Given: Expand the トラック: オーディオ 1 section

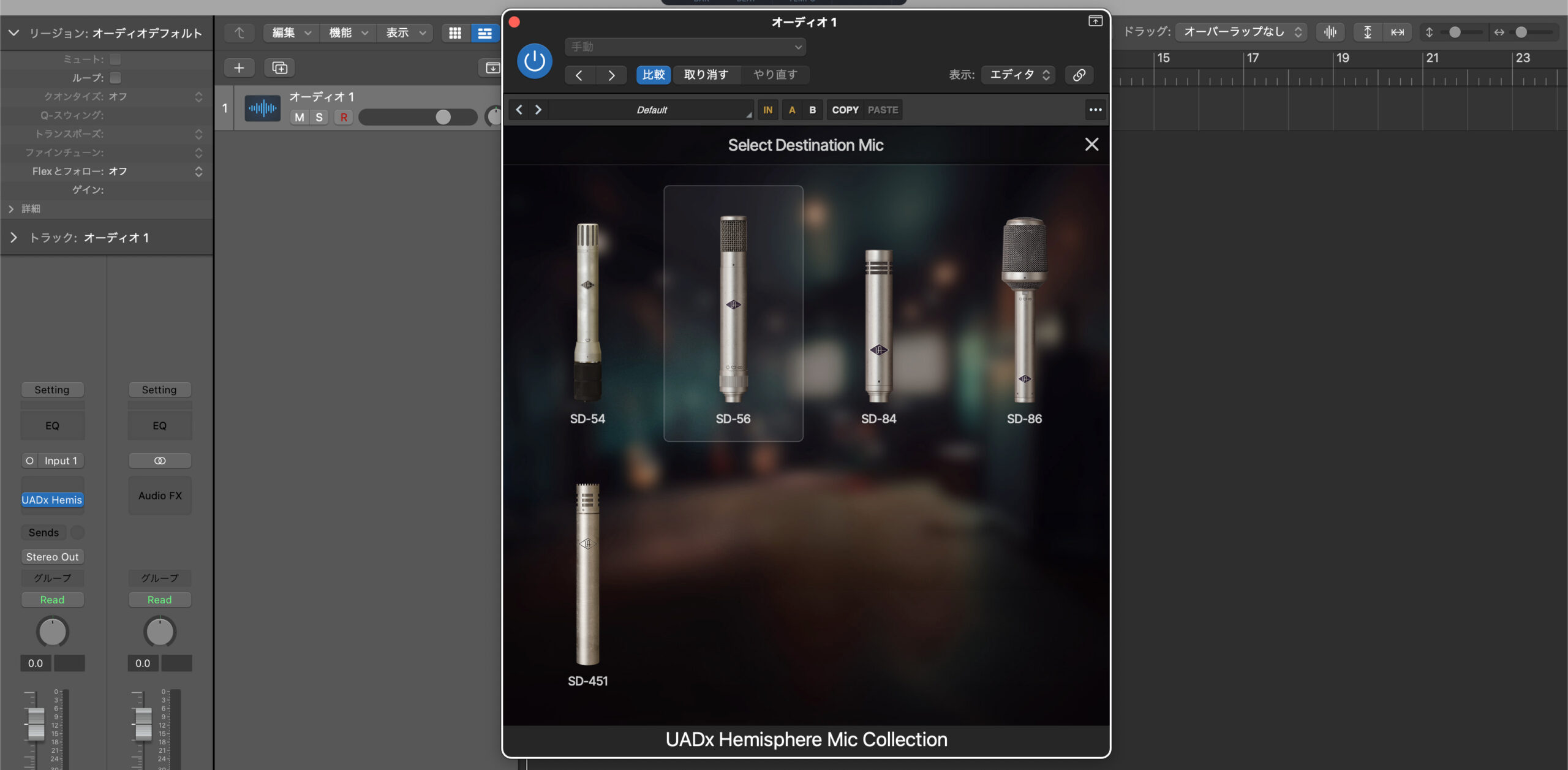Looking at the screenshot, I should click(13, 238).
